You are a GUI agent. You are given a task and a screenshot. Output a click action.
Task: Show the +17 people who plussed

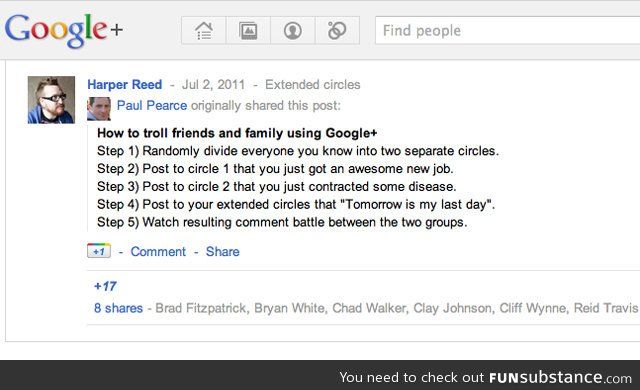click(x=105, y=286)
